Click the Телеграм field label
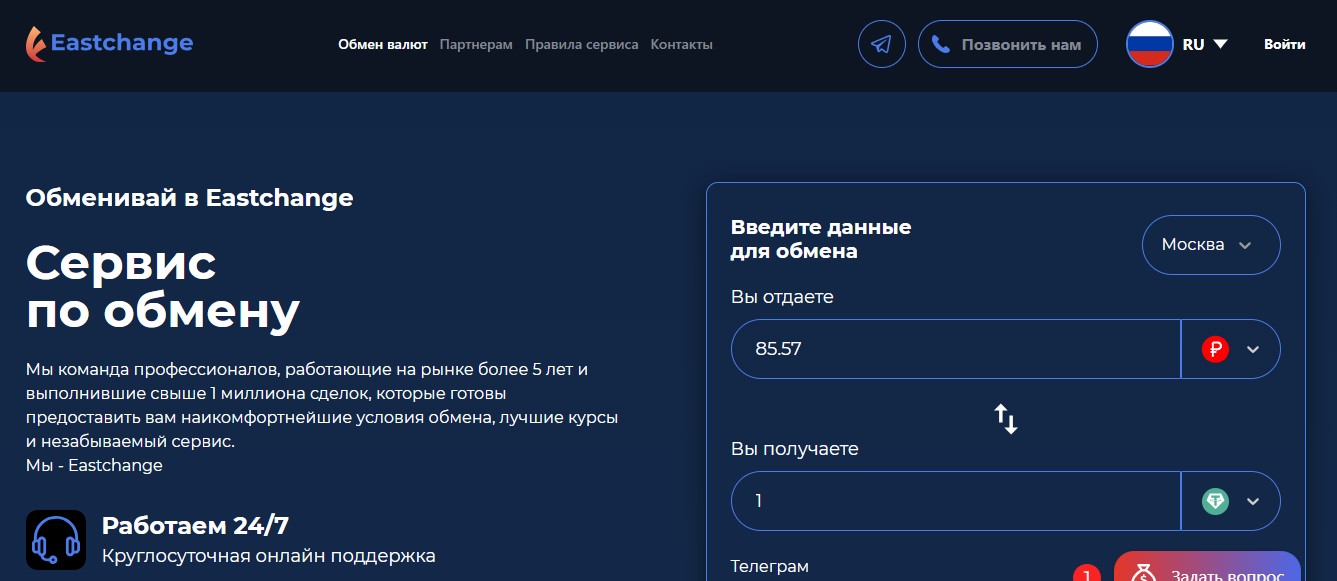The height and width of the screenshot is (581, 1337). pos(769,566)
